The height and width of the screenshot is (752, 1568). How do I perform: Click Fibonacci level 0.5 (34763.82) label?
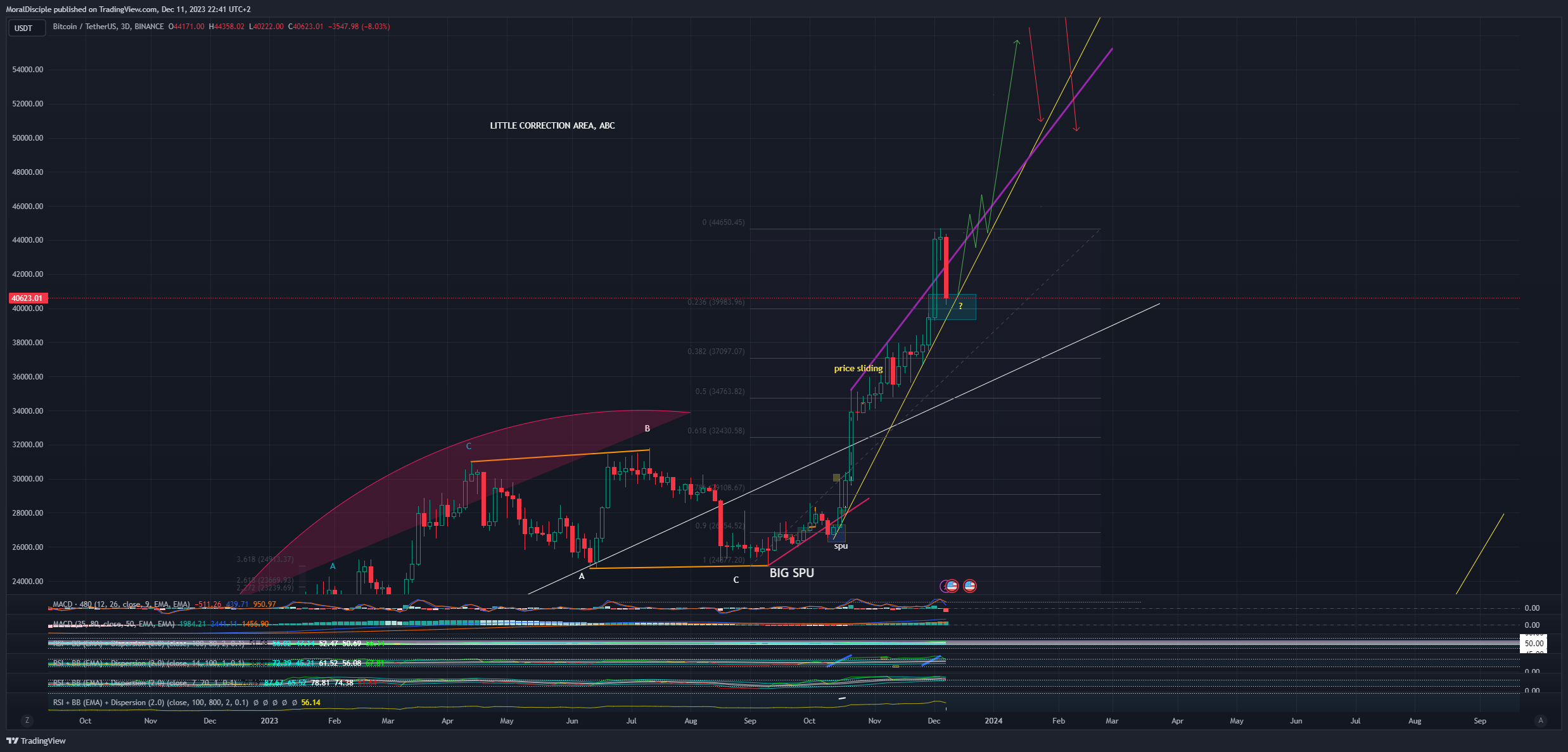coord(720,392)
